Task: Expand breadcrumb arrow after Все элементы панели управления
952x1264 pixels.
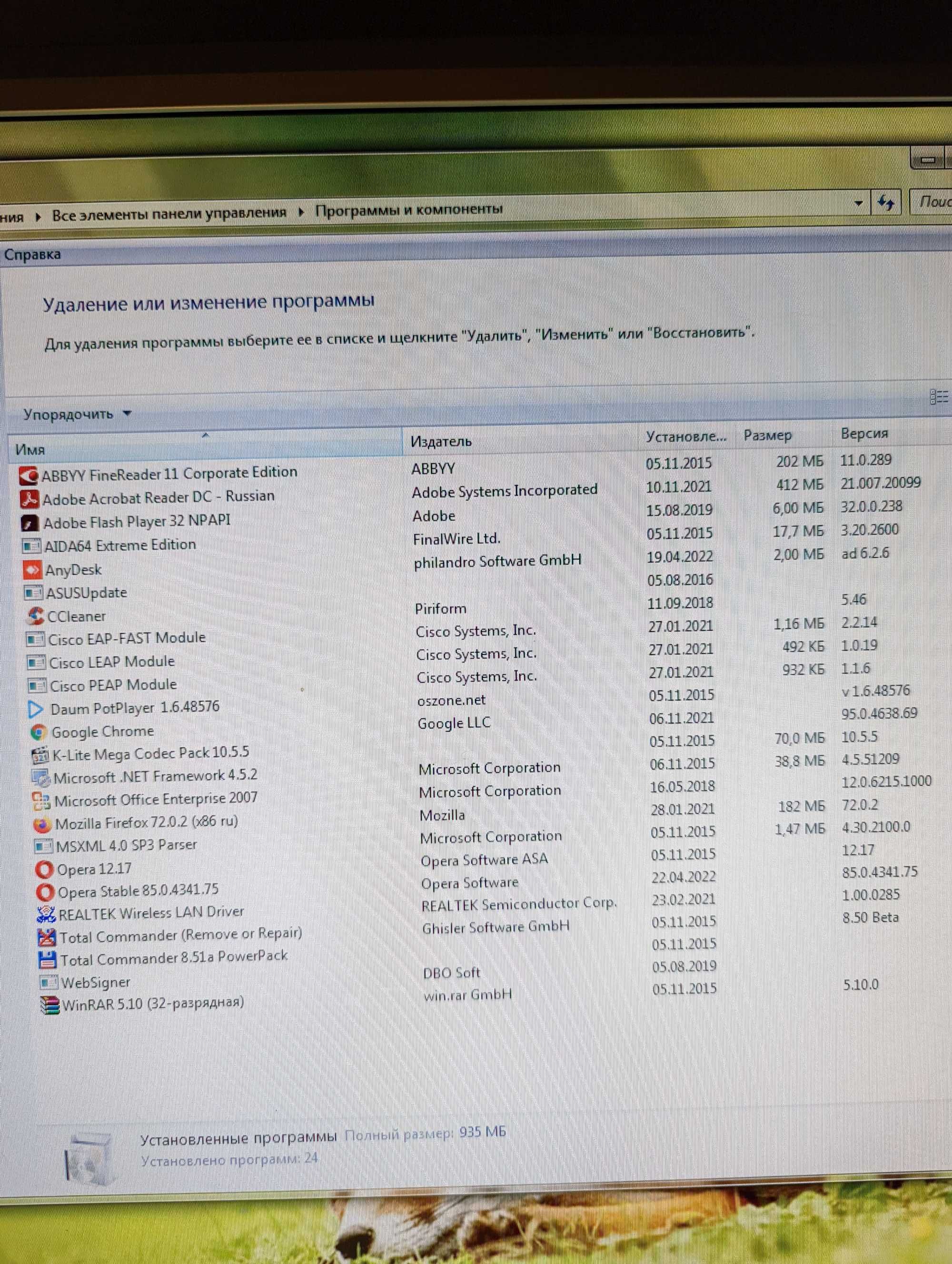Action: (301, 213)
